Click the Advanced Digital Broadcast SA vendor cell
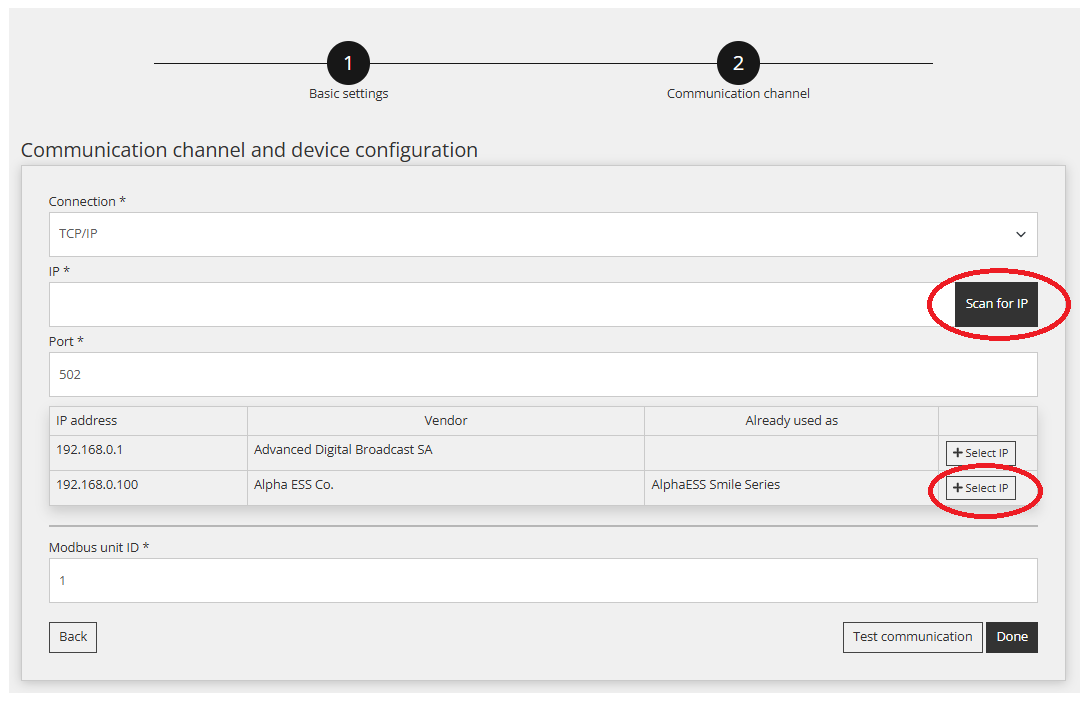Screen dimensions: 1089x701 coord(446,453)
